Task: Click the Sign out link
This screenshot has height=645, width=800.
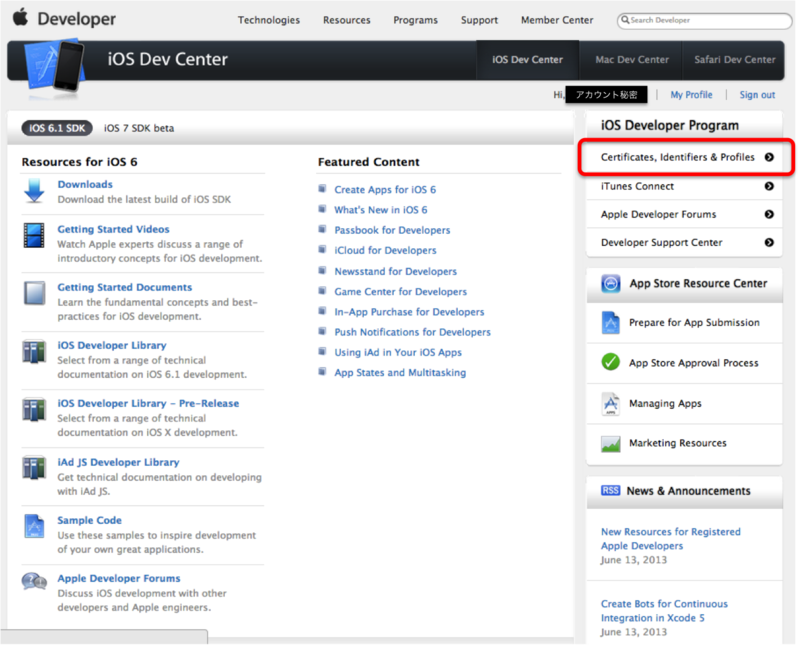Action: click(757, 95)
